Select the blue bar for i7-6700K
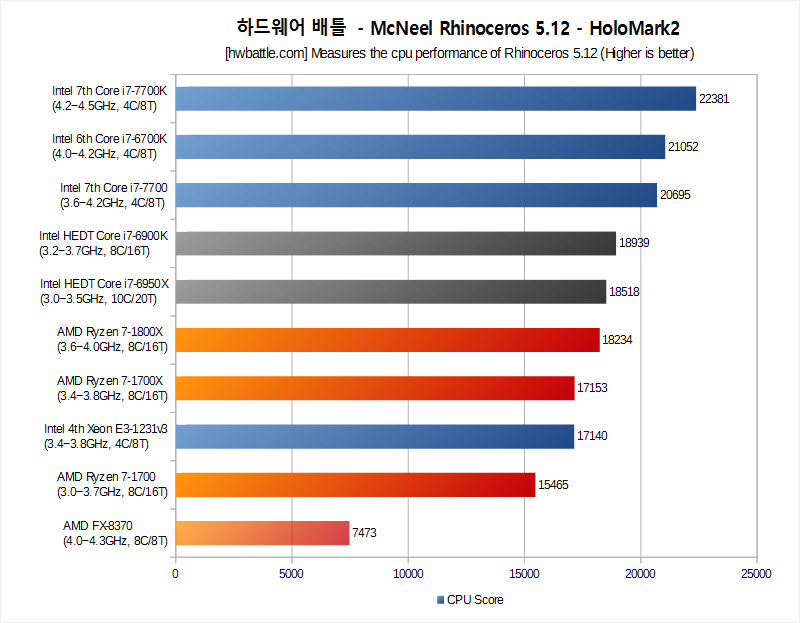The image size is (800, 623). pyautogui.click(x=420, y=147)
